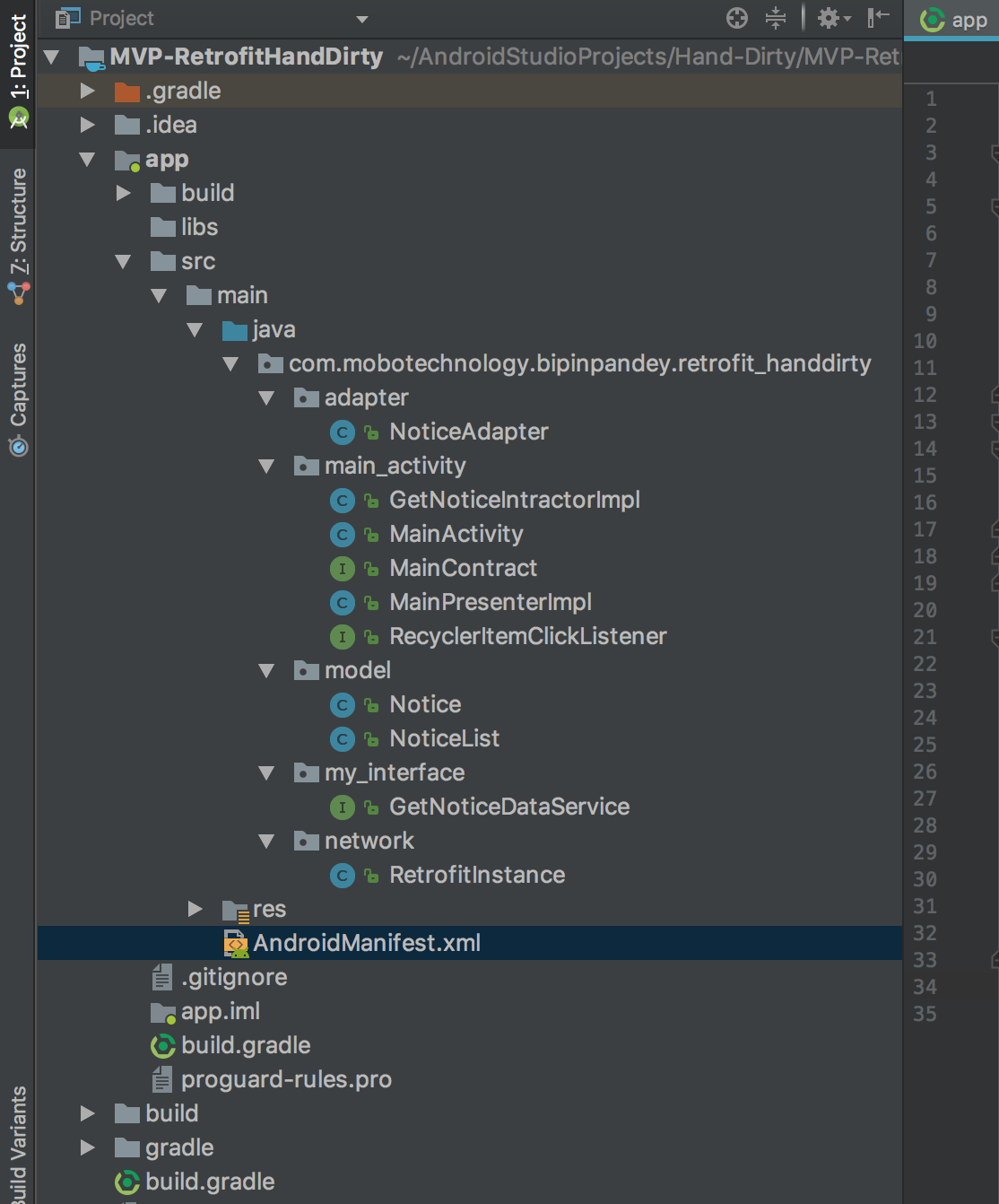Open the Project panel settings gear
This screenshot has width=999, height=1204.
pos(833,18)
